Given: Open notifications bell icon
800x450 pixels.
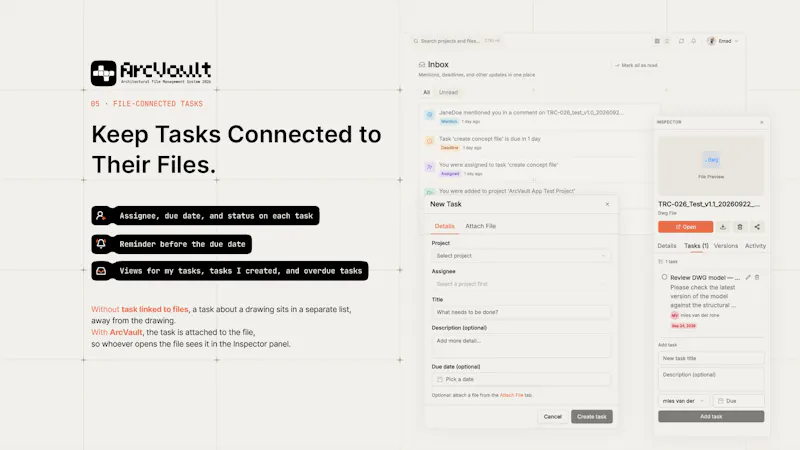Looking at the screenshot, I should [x=693, y=41].
